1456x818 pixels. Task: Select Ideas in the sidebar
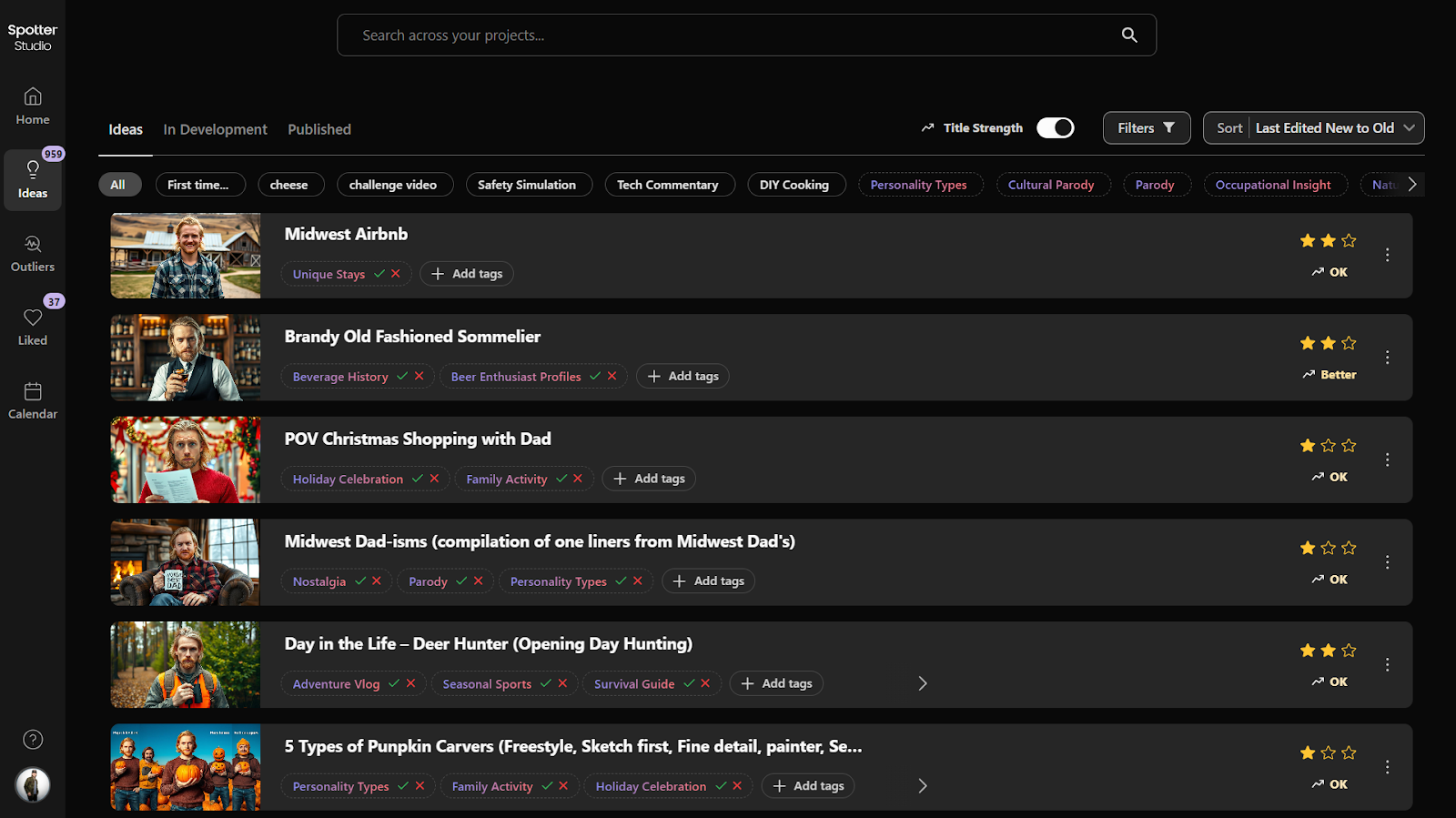click(x=33, y=180)
